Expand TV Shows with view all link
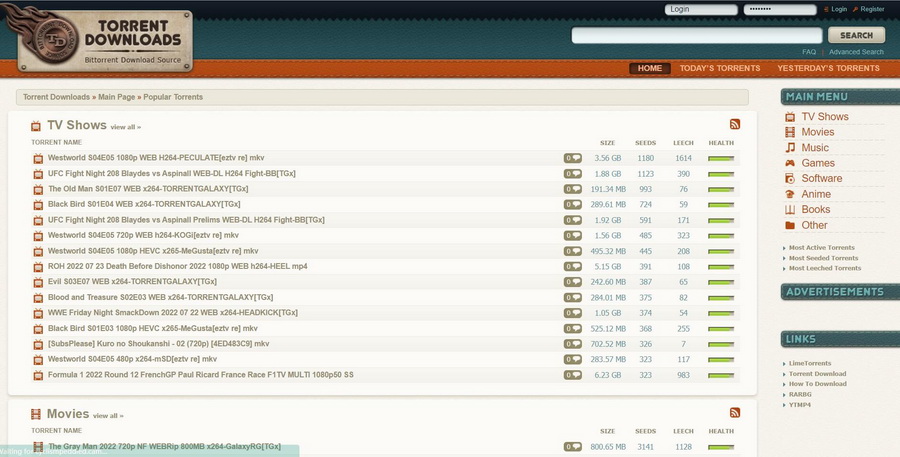The width and height of the screenshot is (900, 457). [125, 127]
